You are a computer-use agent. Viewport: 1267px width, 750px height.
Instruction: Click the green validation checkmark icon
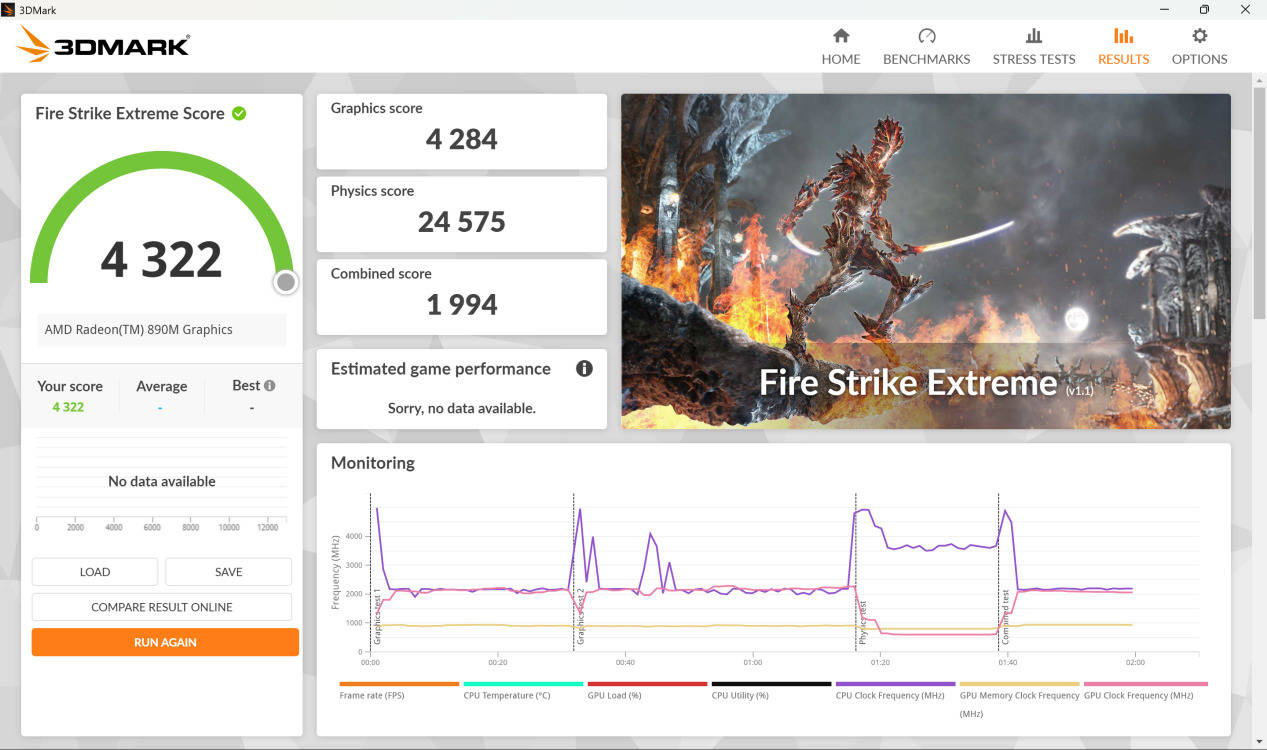[x=239, y=113]
